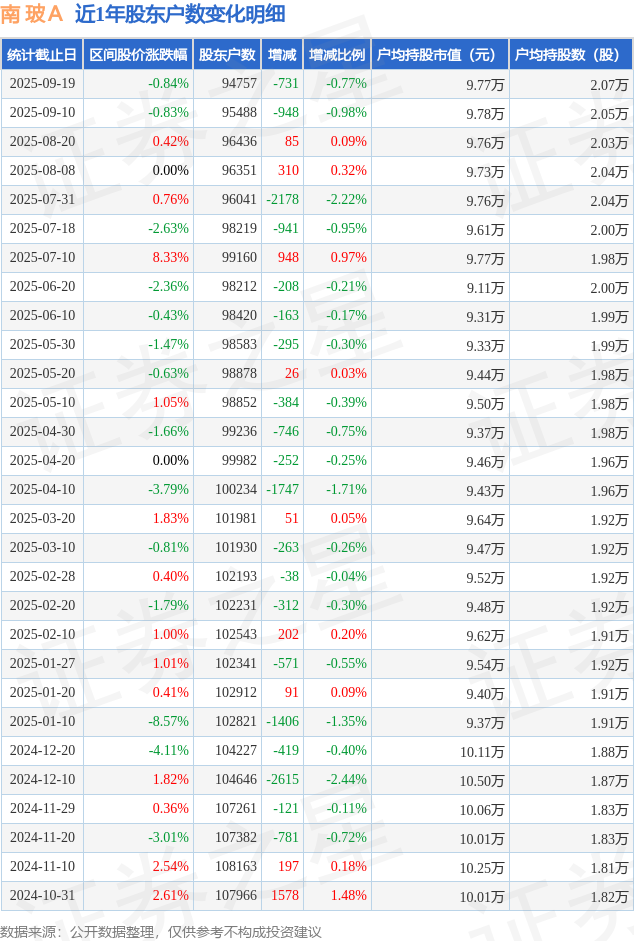Image resolution: width=634 pixels, height=941 pixels.
Task: Click the -2.44% change ratio cell
Action: coord(346,780)
